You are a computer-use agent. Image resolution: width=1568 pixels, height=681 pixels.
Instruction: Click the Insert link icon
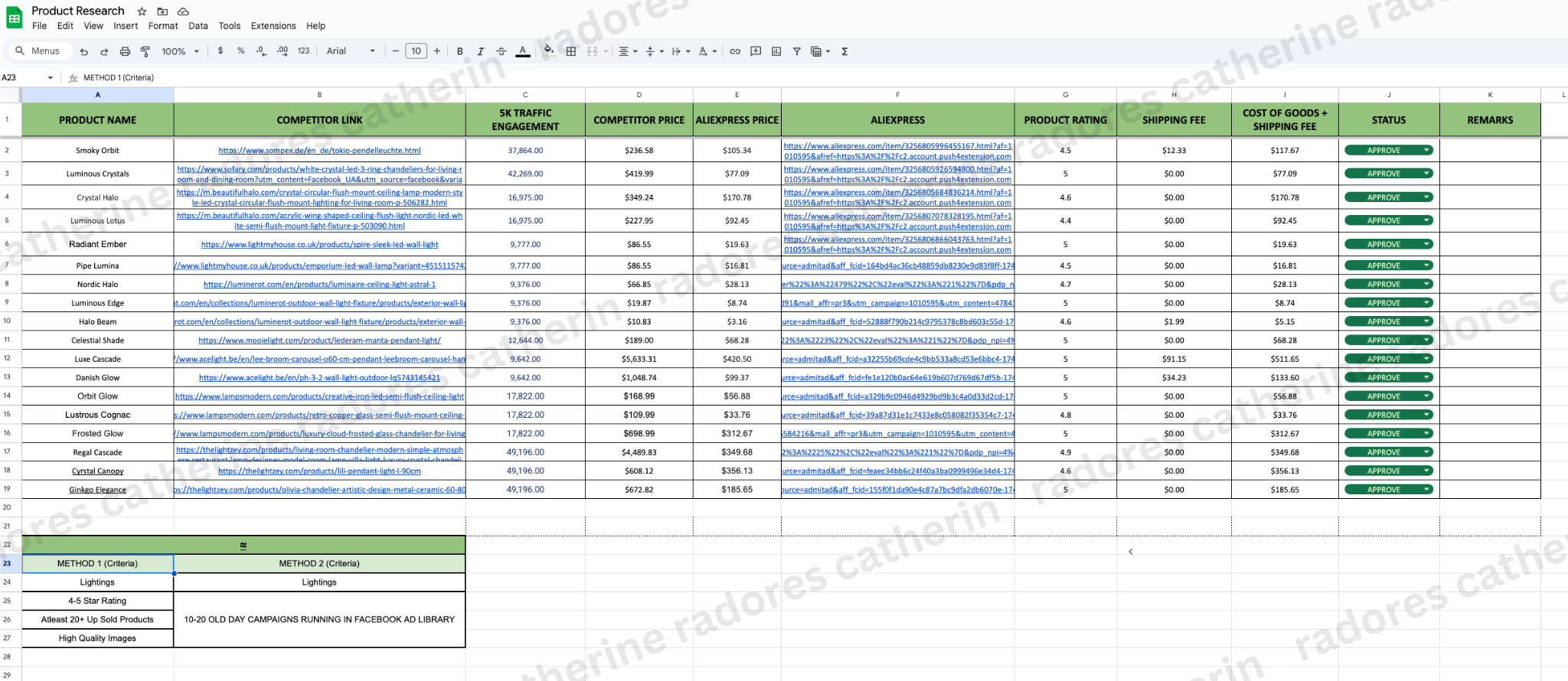735,51
